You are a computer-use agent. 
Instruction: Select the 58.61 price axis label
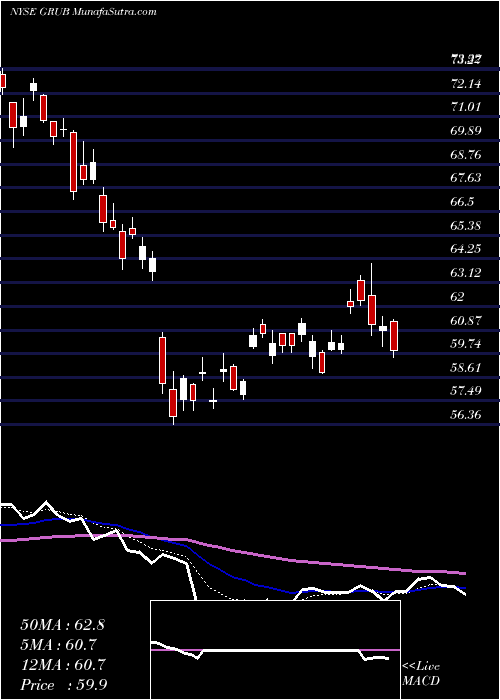[466, 367]
